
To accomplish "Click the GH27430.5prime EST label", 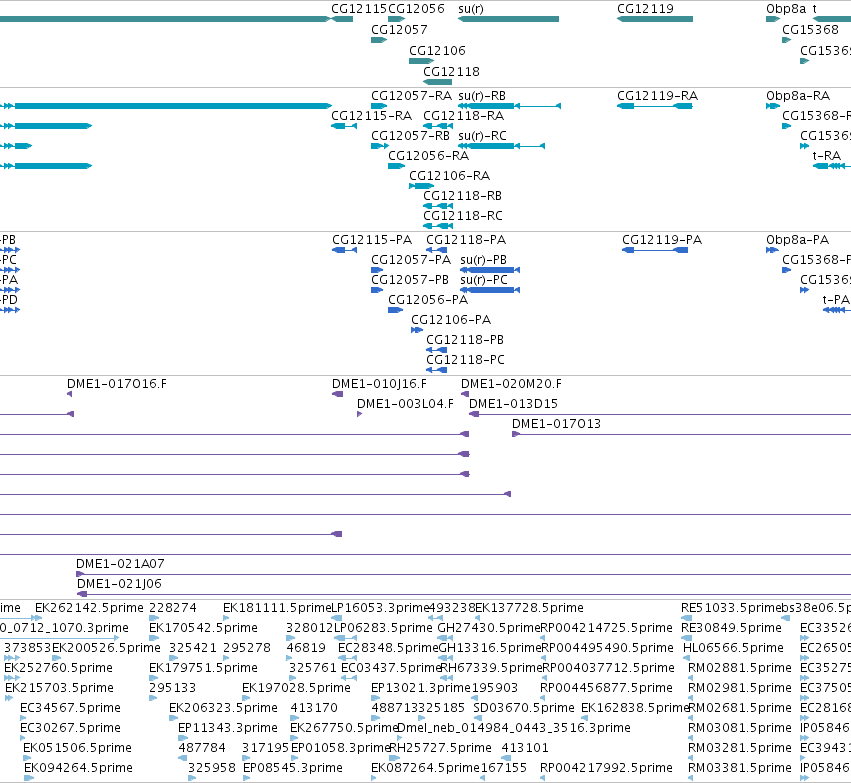I will coord(489,628).
